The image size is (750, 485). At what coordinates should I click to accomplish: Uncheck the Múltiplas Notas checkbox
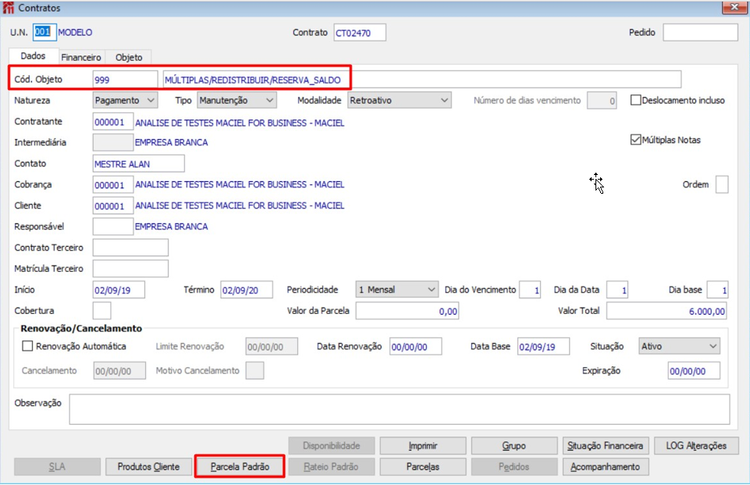point(635,140)
